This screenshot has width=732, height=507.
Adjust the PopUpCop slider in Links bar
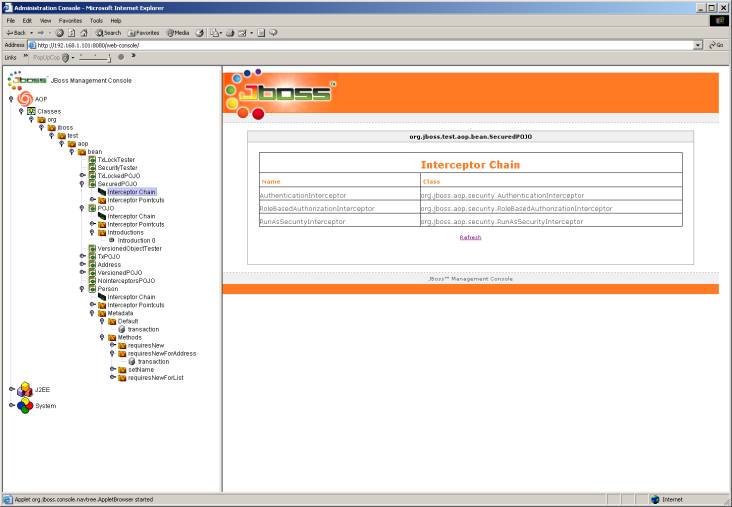click(95, 57)
